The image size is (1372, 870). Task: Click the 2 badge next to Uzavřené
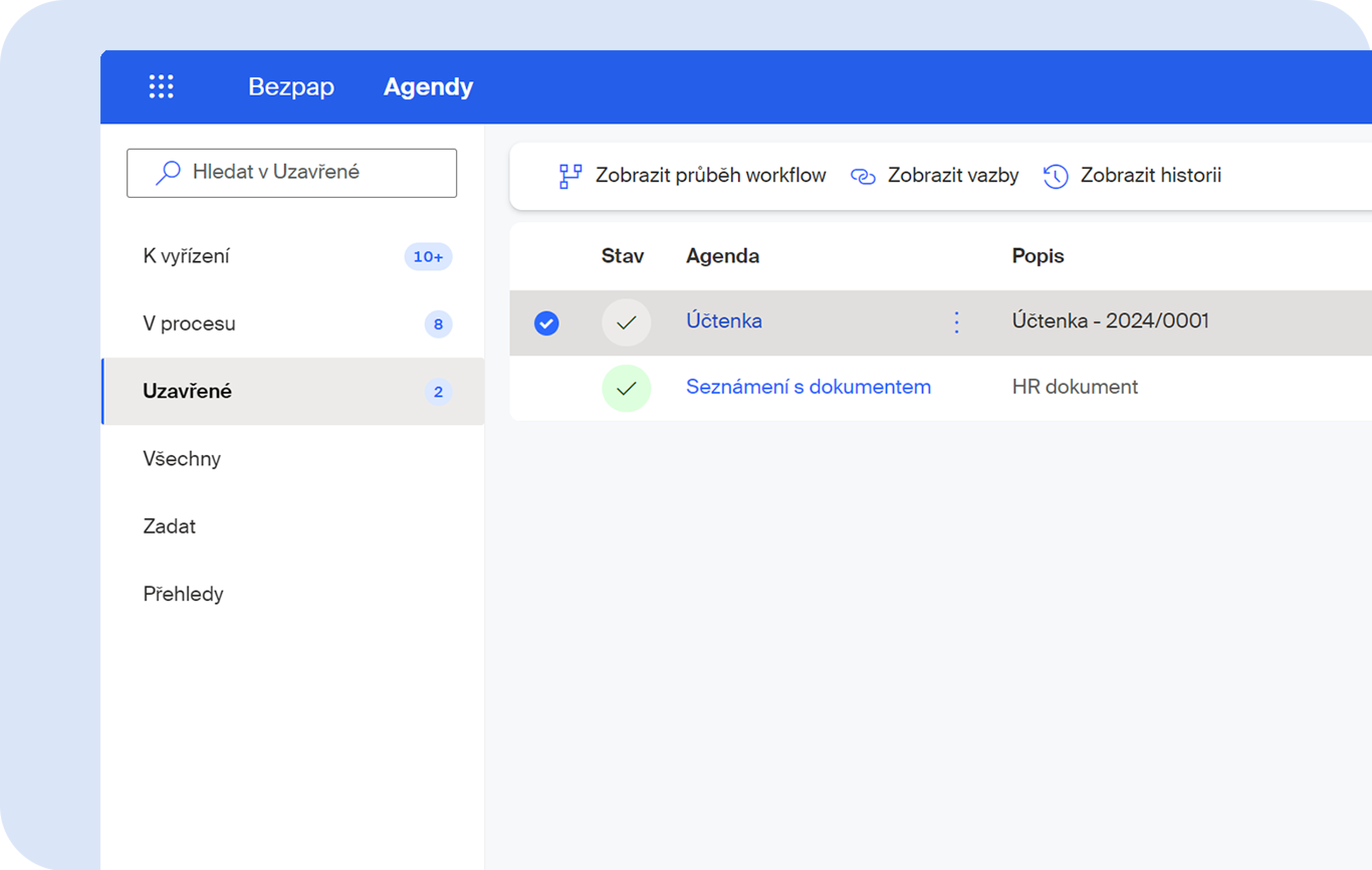tap(438, 392)
